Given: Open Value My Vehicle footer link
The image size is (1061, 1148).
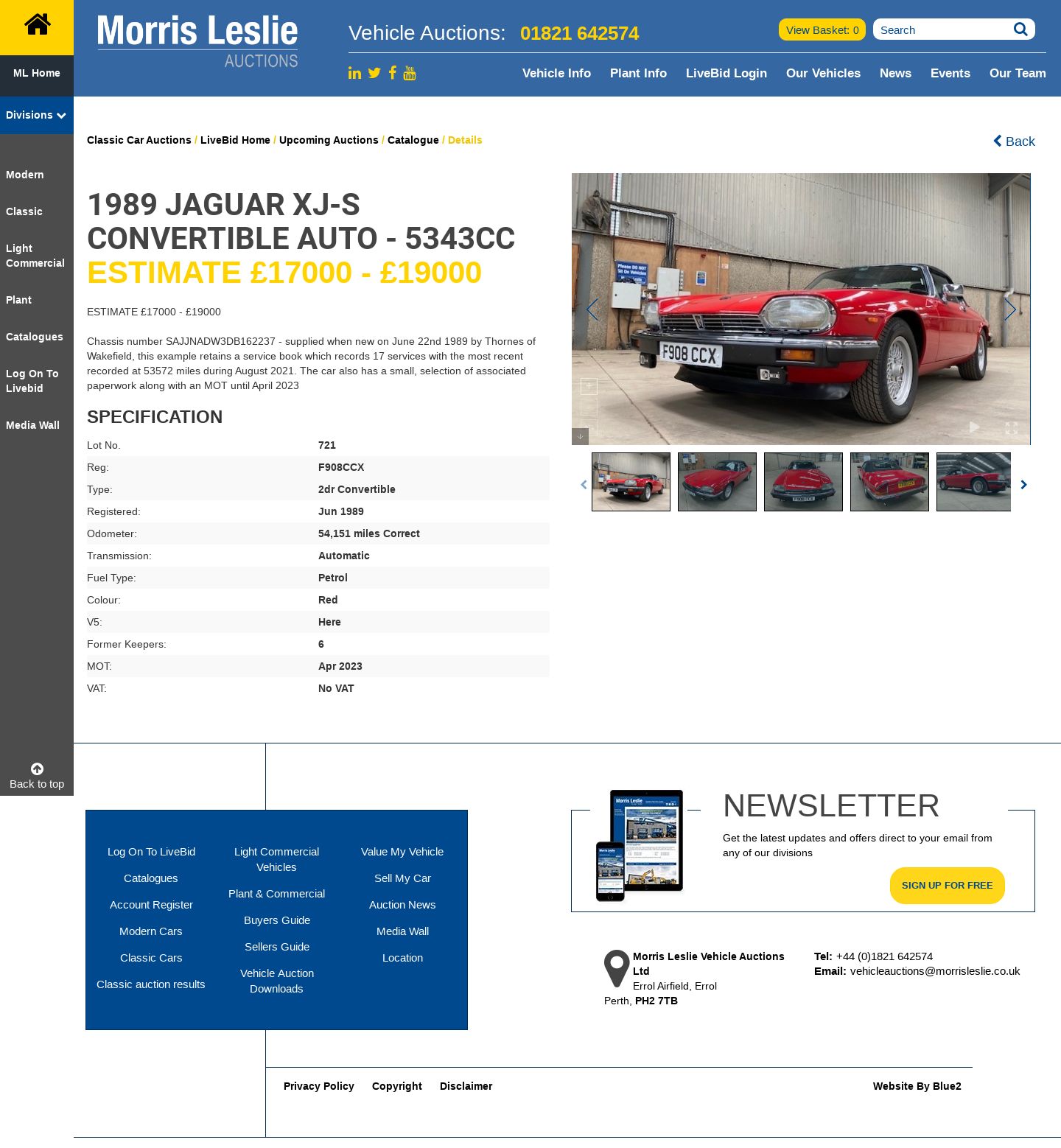Looking at the screenshot, I should tap(402, 852).
